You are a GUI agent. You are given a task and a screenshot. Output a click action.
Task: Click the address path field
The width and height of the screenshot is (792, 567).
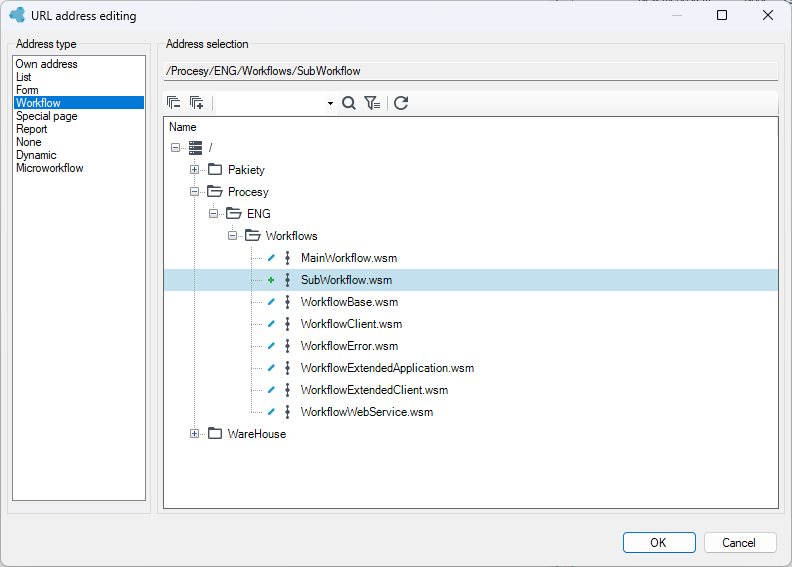[x=471, y=71]
